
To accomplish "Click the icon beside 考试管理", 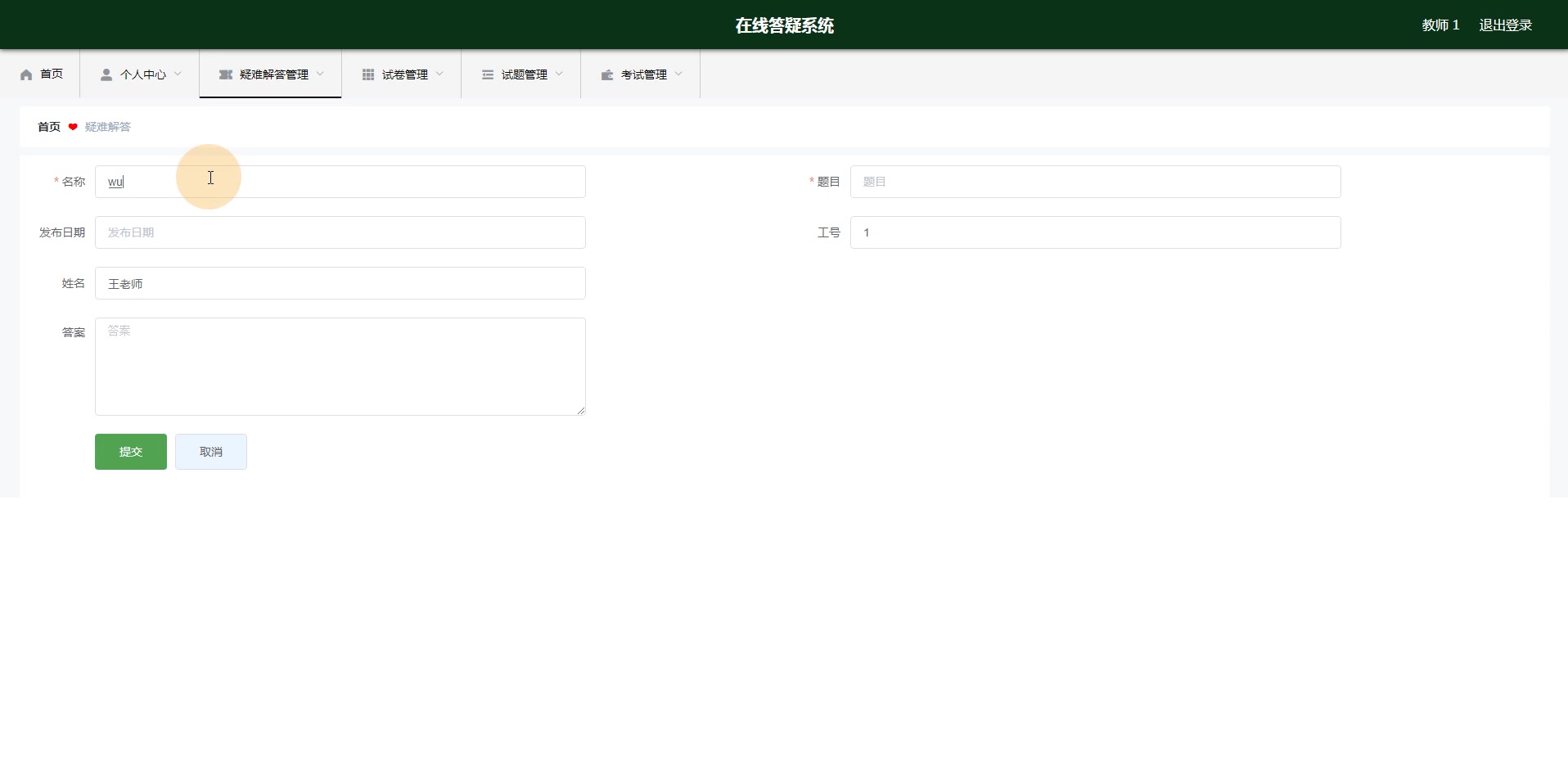I will (607, 74).
